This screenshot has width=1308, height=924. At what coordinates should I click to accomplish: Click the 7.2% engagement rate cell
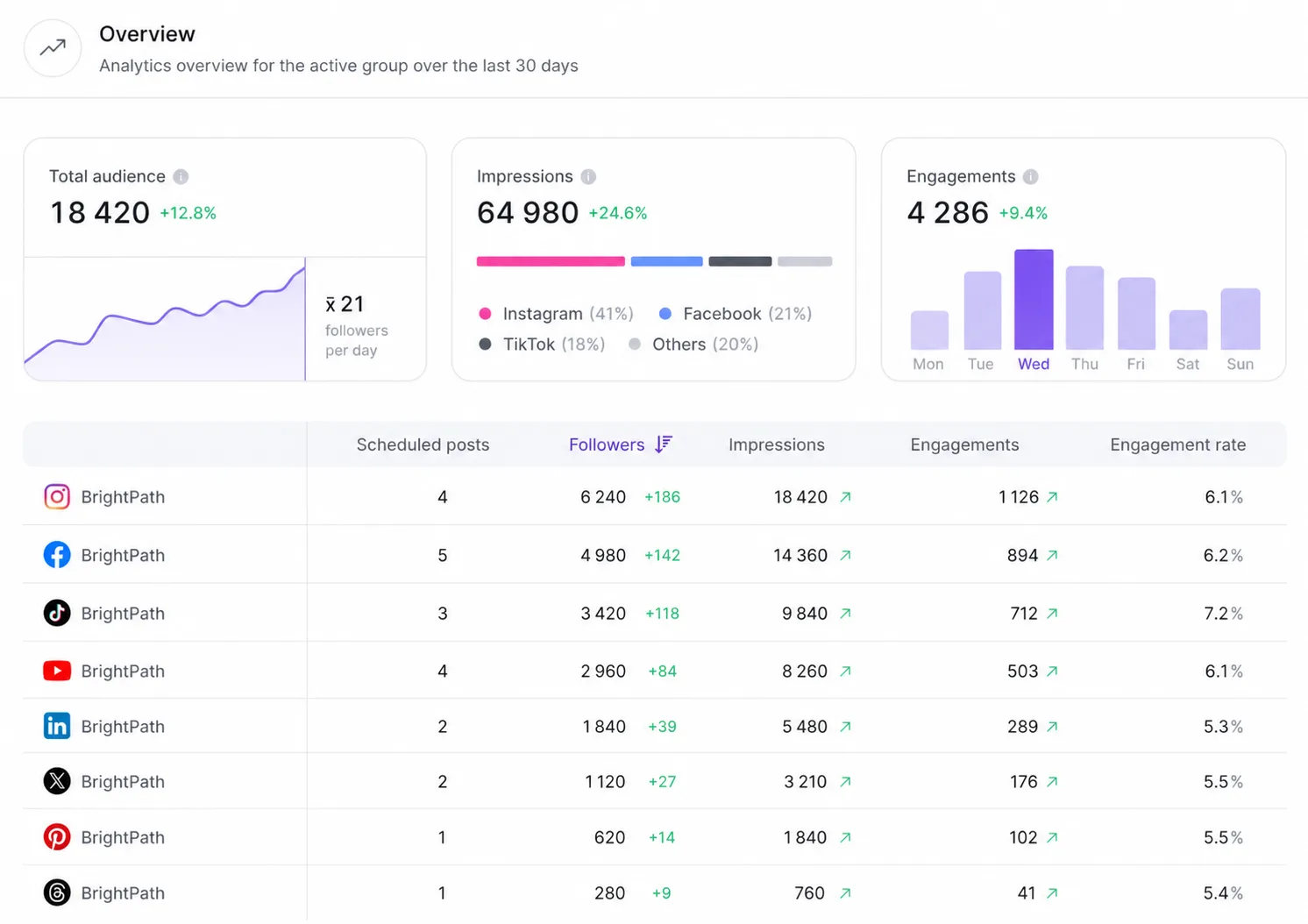1223,614
